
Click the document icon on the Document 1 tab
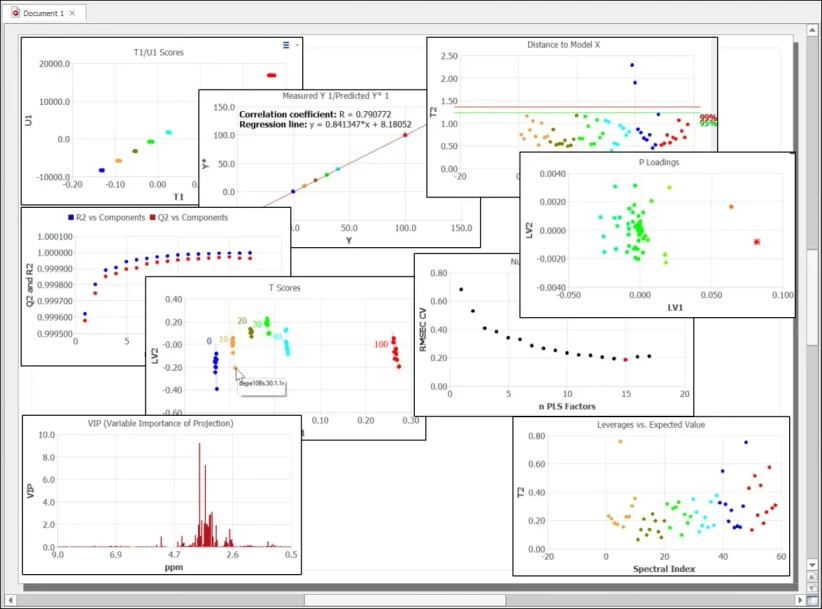16,12
